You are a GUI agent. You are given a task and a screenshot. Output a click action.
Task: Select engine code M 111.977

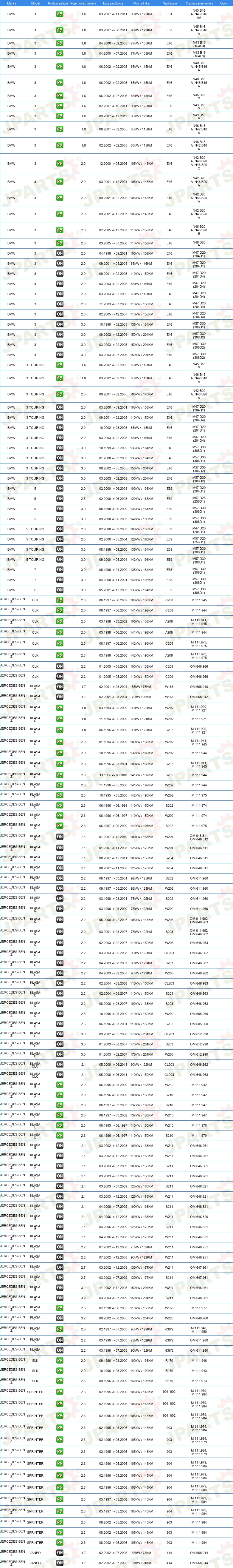coord(199,1308)
